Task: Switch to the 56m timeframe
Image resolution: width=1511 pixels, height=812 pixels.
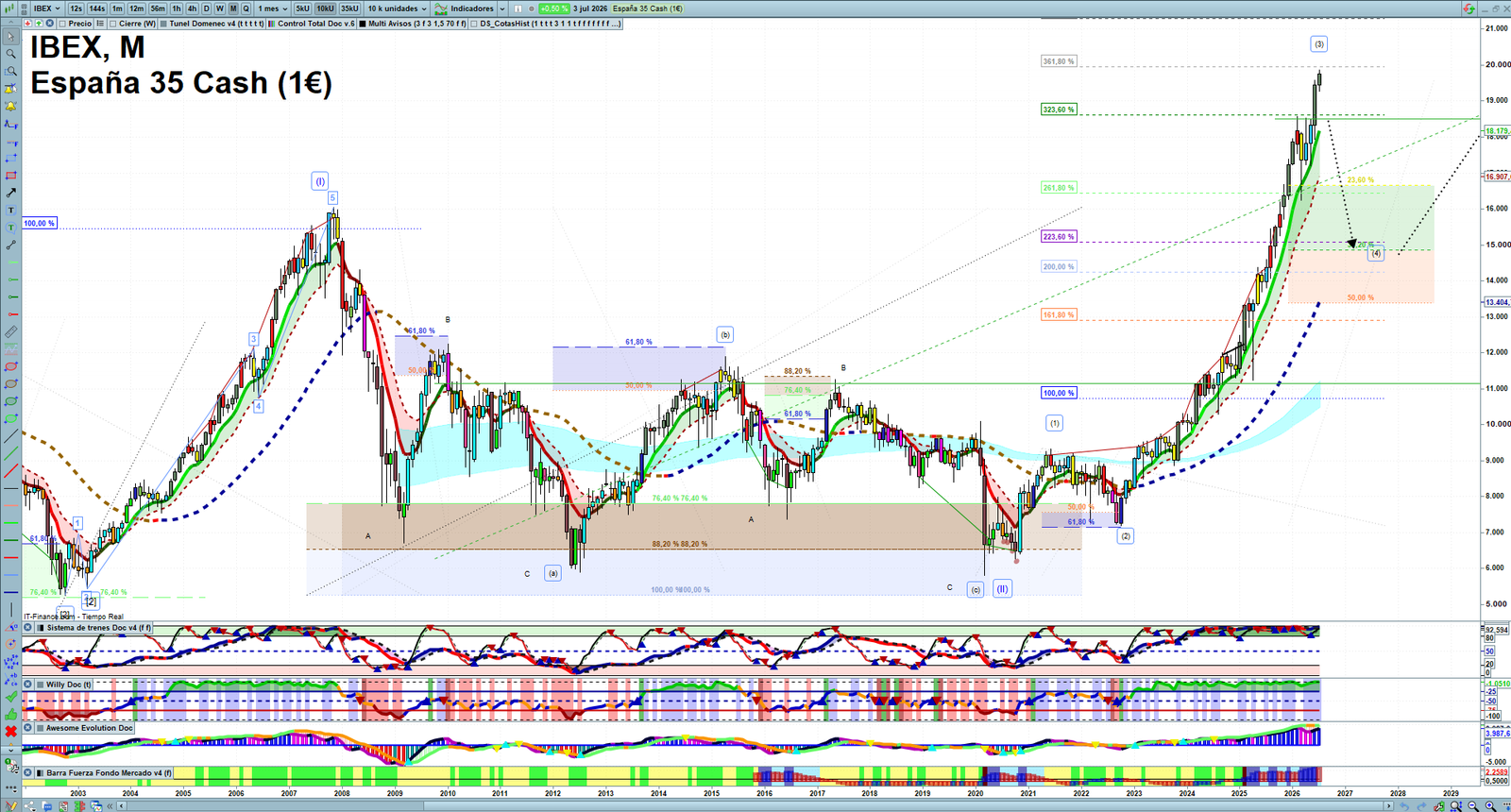Action: (x=158, y=8)
